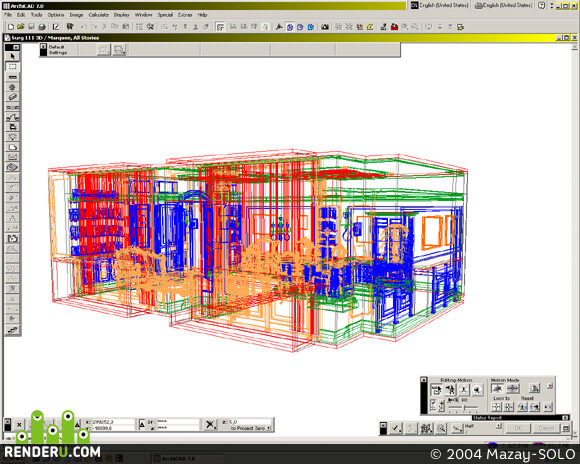Viewport: 580px width, 464px height.
Task: Click the camera icon in top toolbar
Action: (x=325, y=27)
